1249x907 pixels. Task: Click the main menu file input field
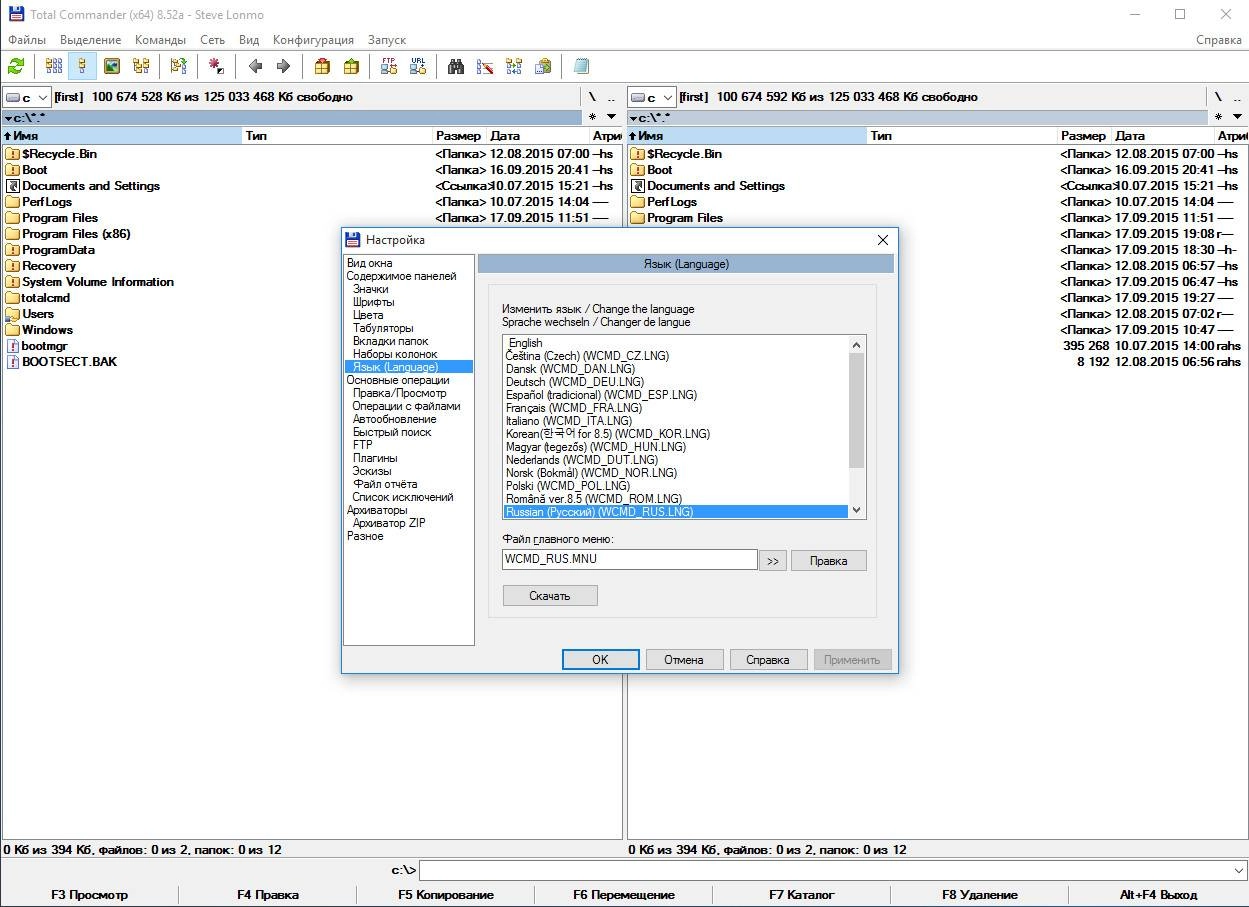(x=629, y=559)
